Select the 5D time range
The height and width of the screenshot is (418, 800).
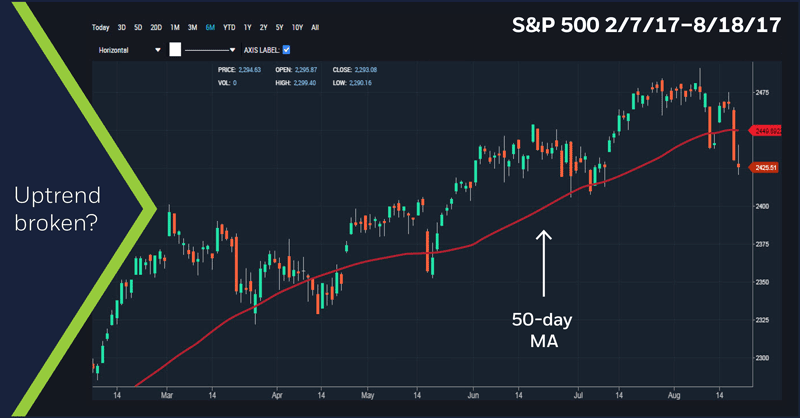pyautogui.click(x=139, y=27)
